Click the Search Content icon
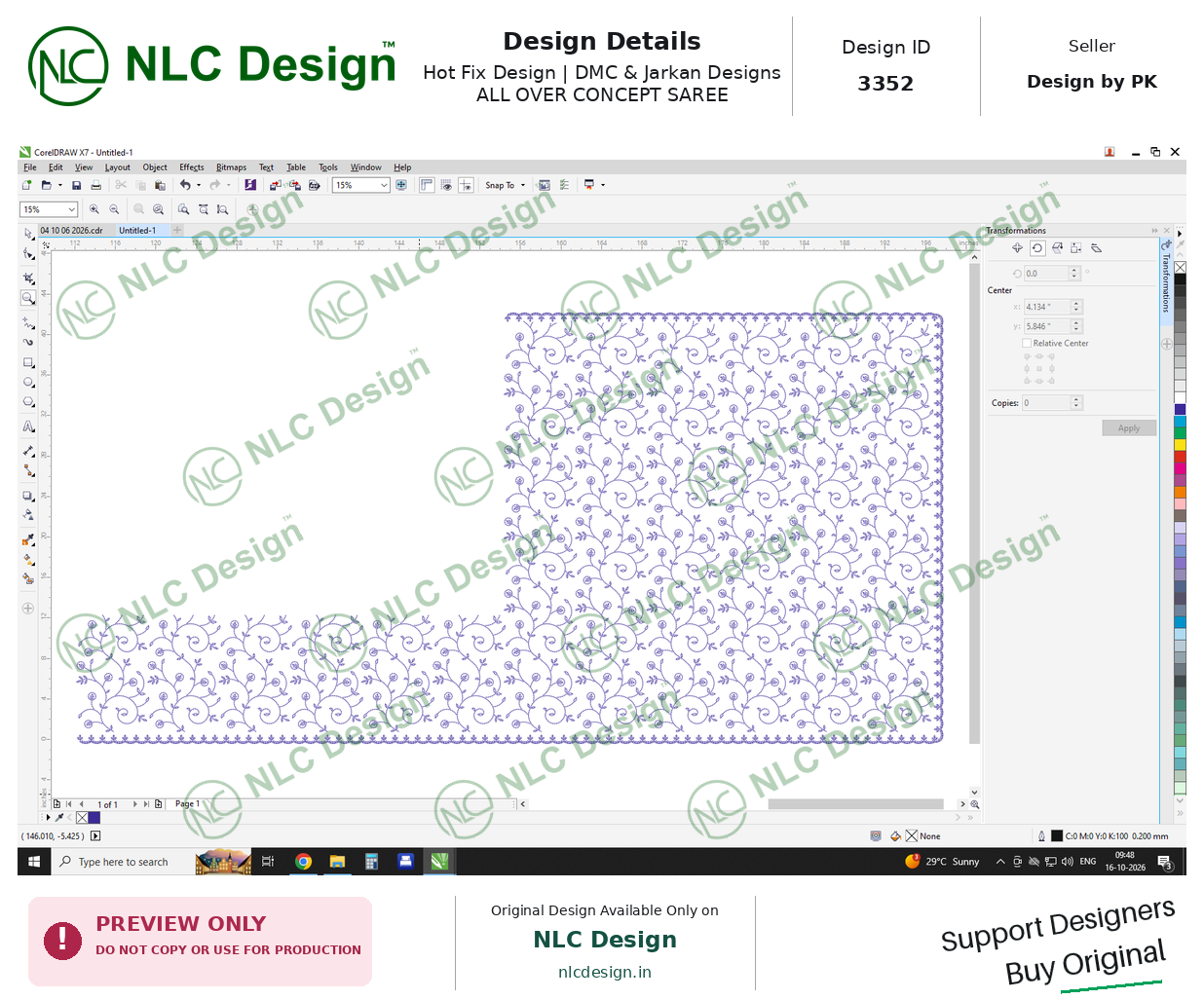This screenshot has height=1000, width=1204. (x=250, y=185)
